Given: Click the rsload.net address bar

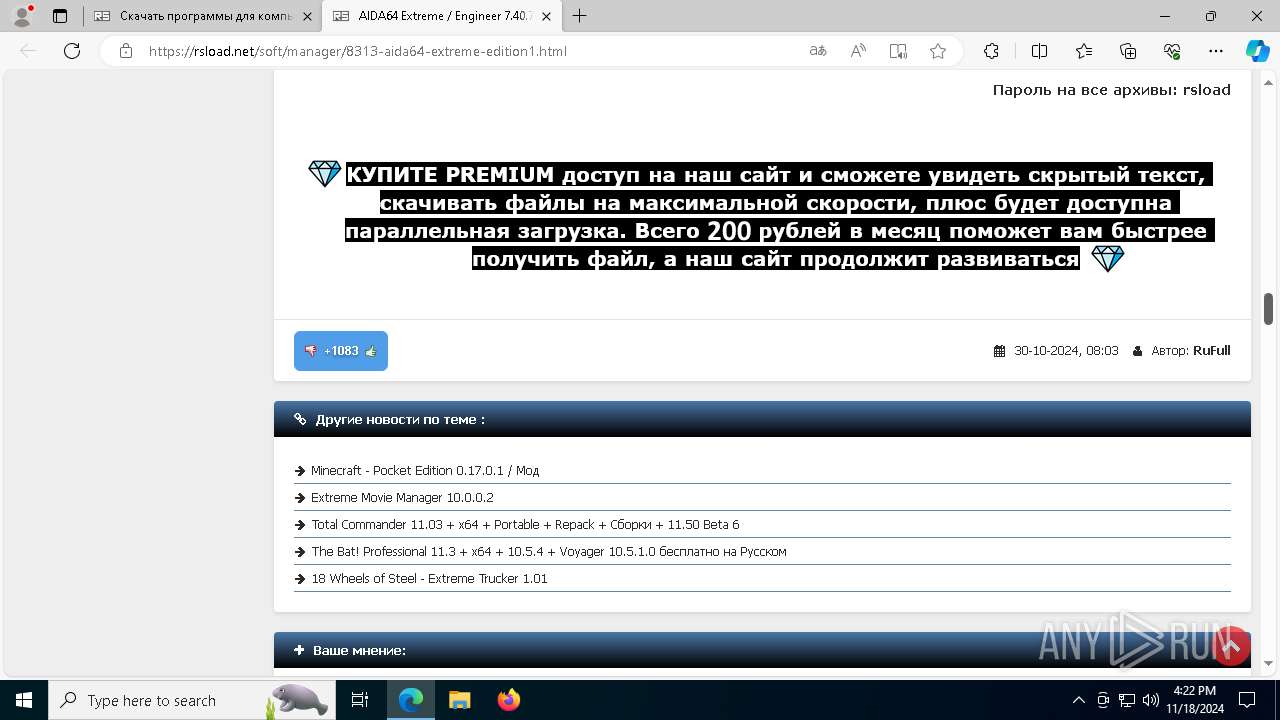Looking at the screenshot, I should click(x=470, y=51).
